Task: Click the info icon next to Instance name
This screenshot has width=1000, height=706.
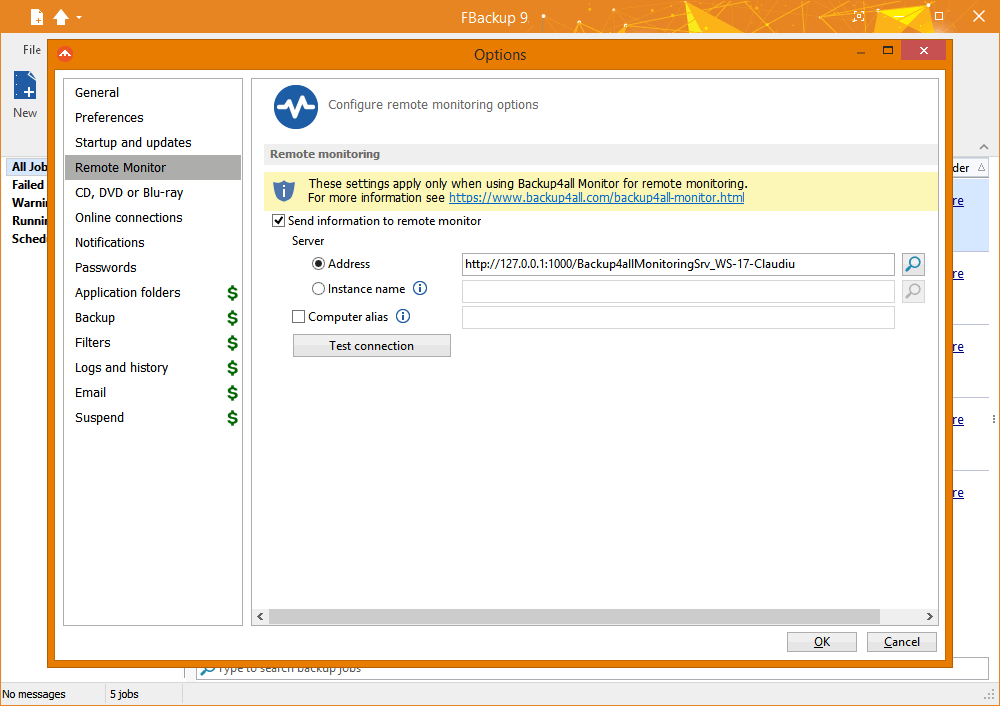Action: point(420,288)
